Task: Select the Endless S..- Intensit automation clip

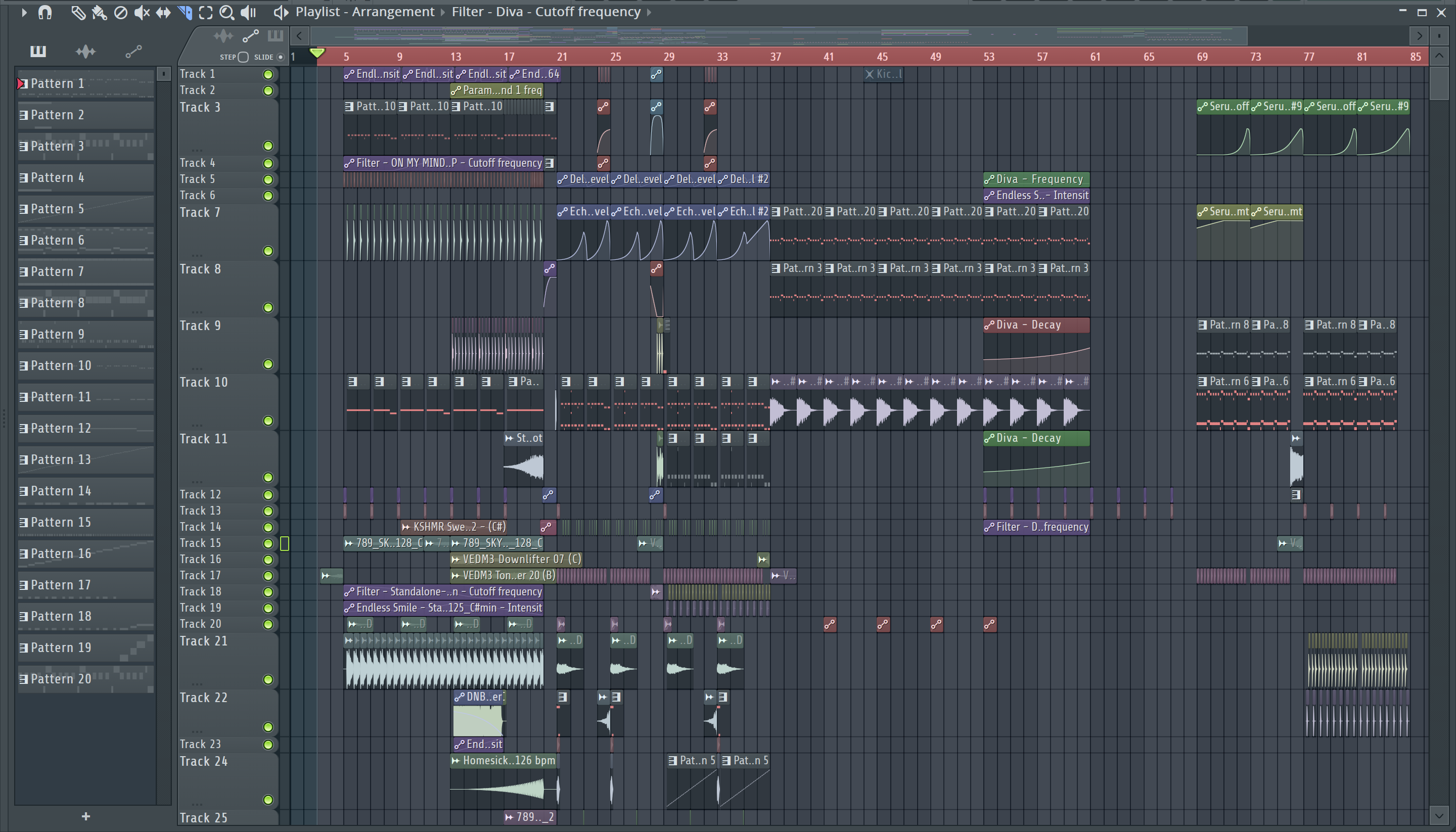Action: click(x=1036, y=196)
